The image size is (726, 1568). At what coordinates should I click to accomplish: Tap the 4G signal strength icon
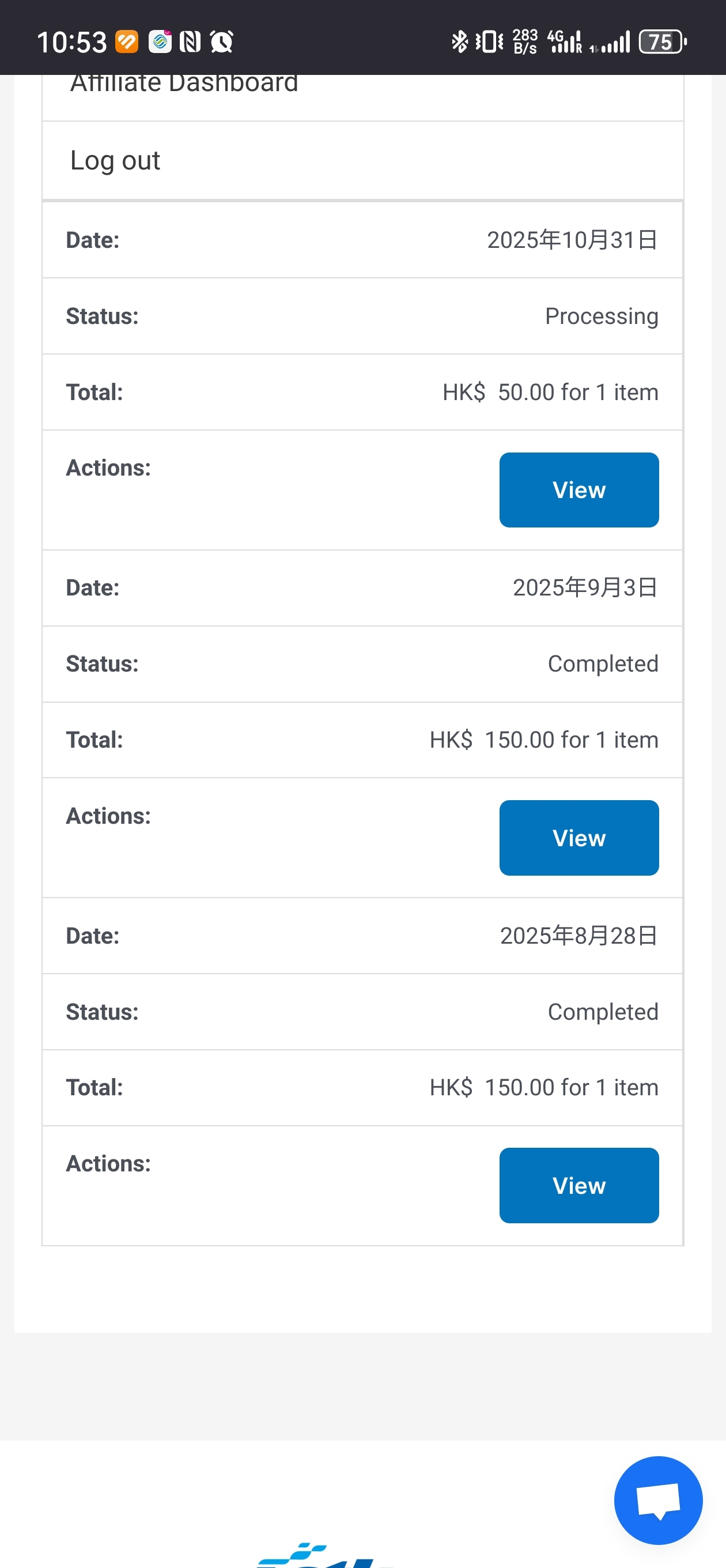point(564,42)
